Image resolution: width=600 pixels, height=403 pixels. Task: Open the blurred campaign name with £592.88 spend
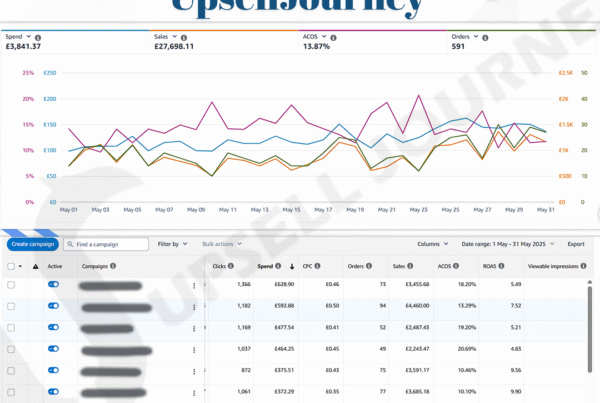(116, 307)
